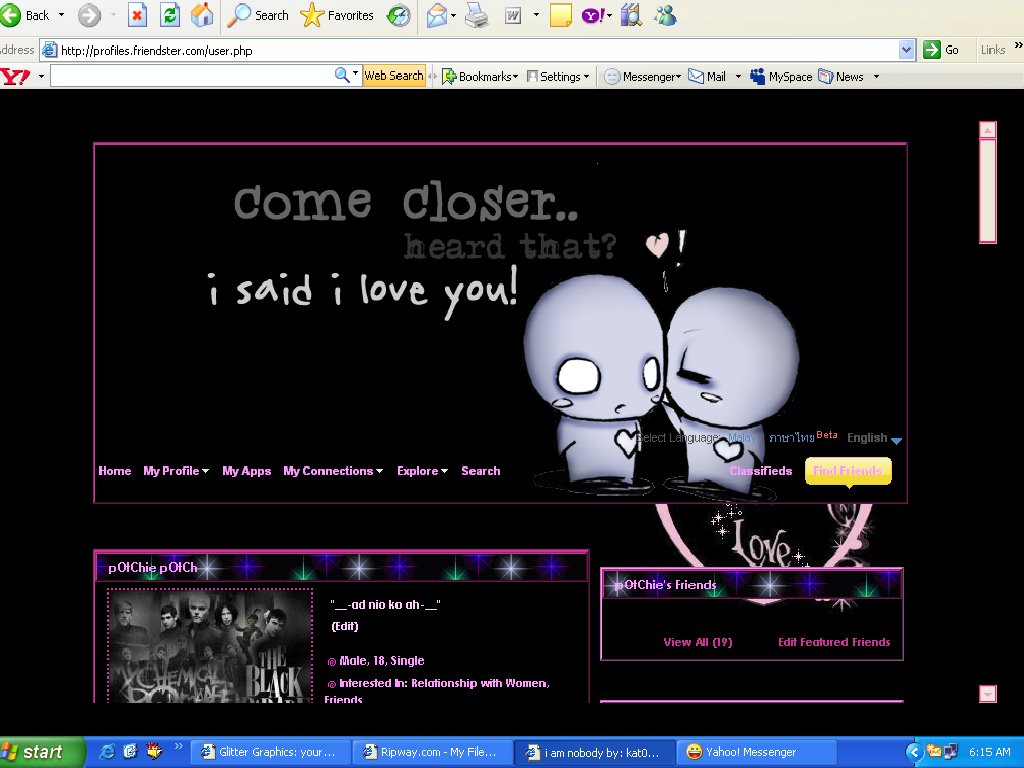Open Windows Messenger people icon
The width and height of the screenshot is (1024, 768).
(665, 15)
